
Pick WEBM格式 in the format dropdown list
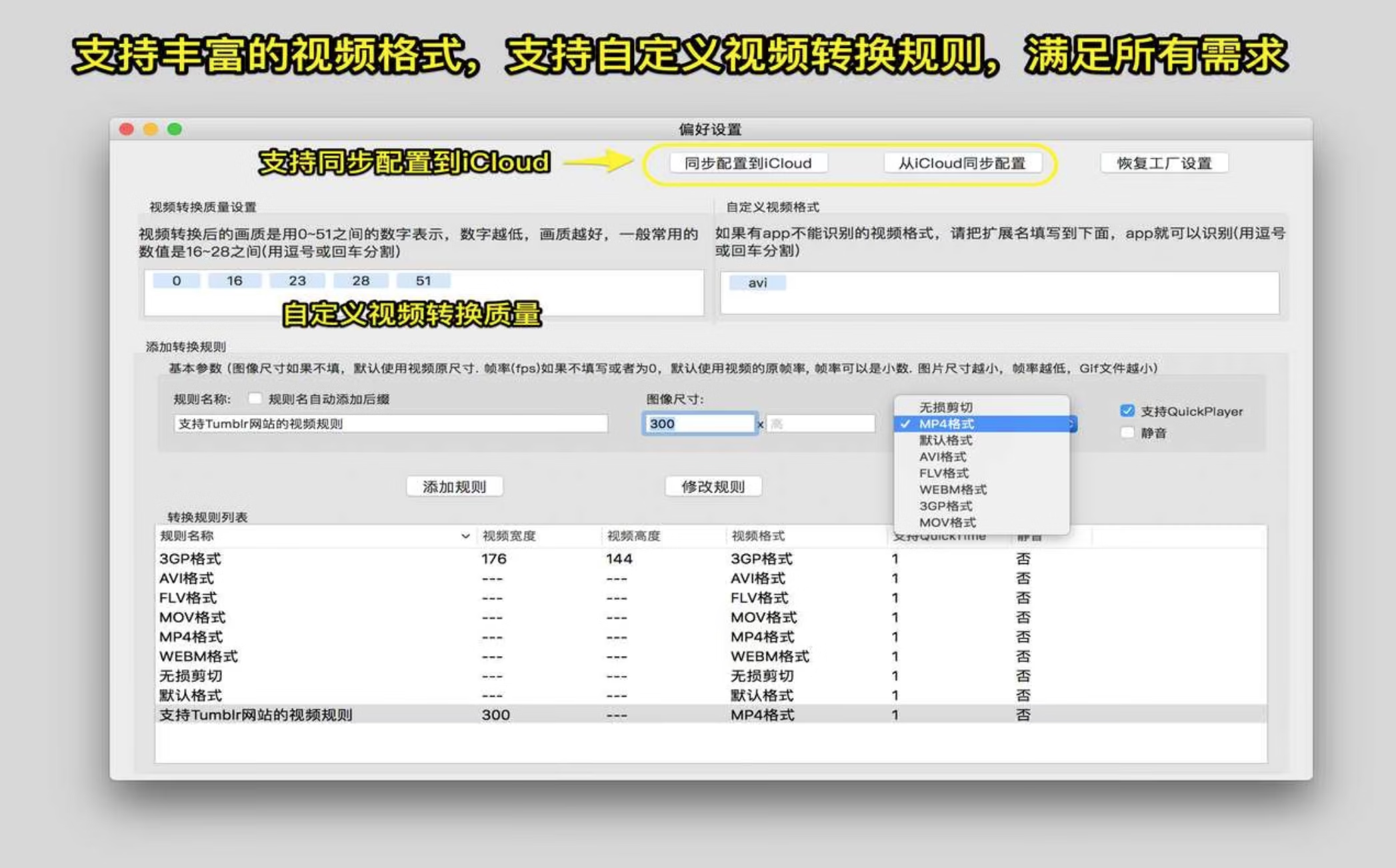pyautogui.click(x=952, y=489)
